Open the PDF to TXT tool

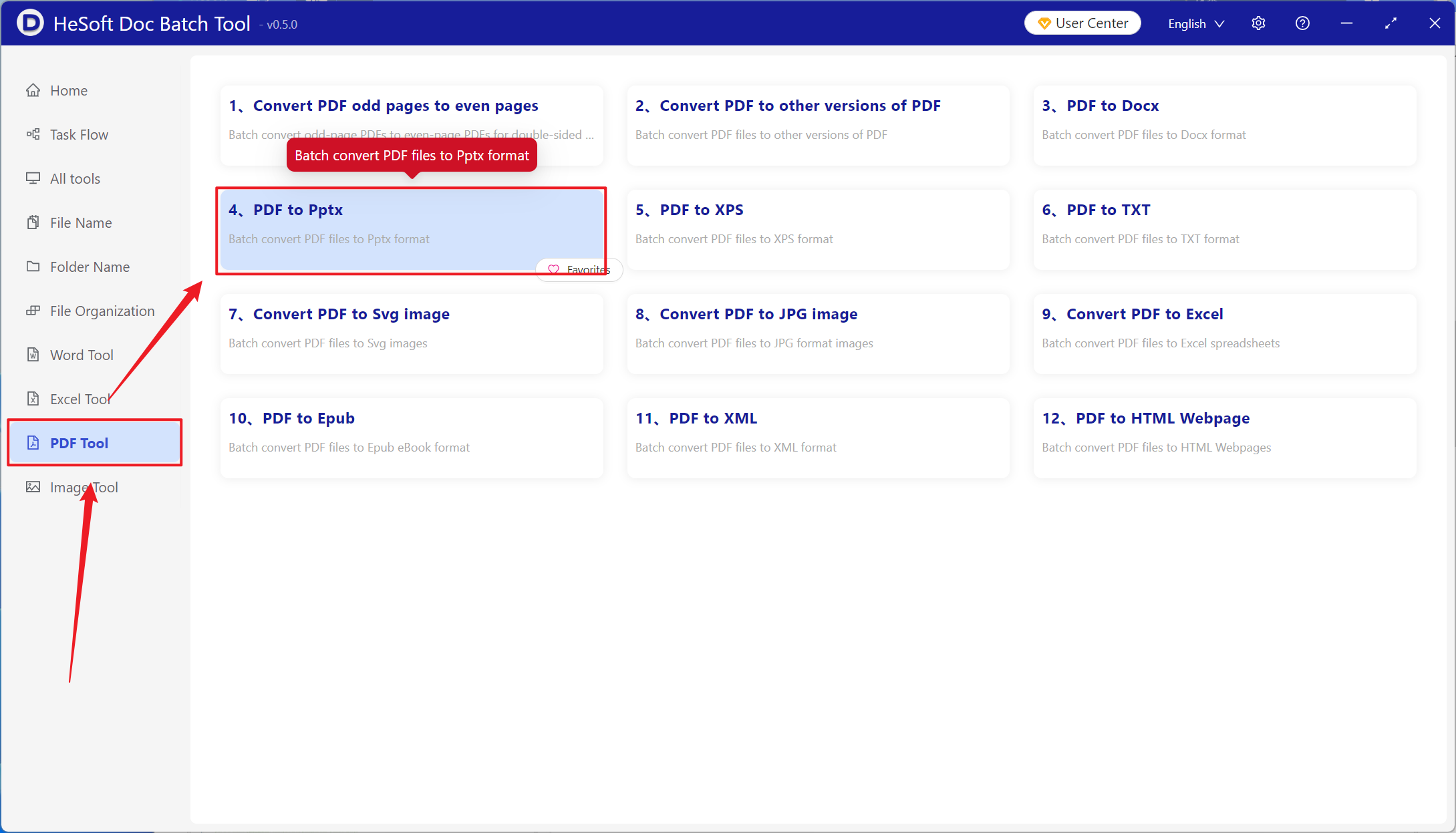pos(1225,229)
